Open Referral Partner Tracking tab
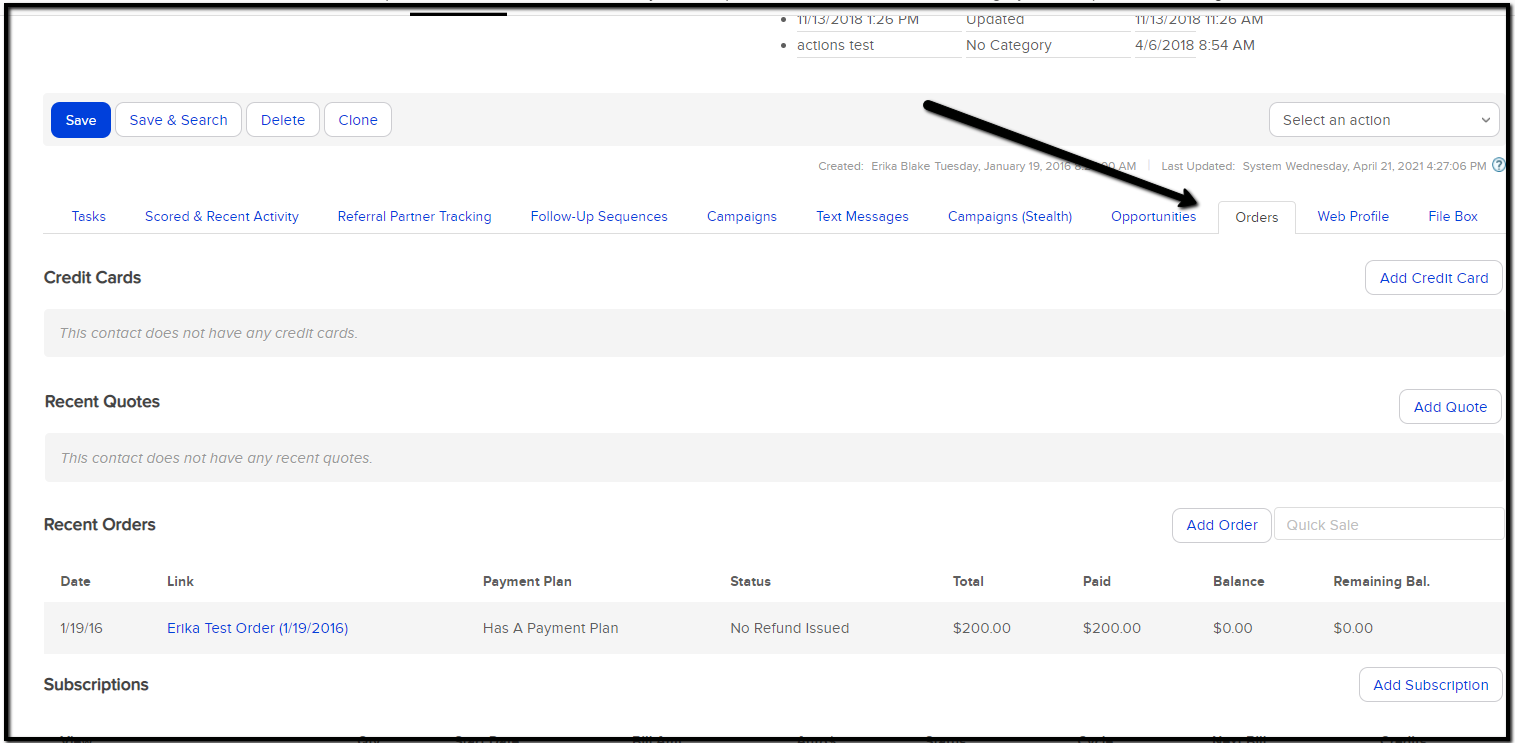 pos(414,216)
